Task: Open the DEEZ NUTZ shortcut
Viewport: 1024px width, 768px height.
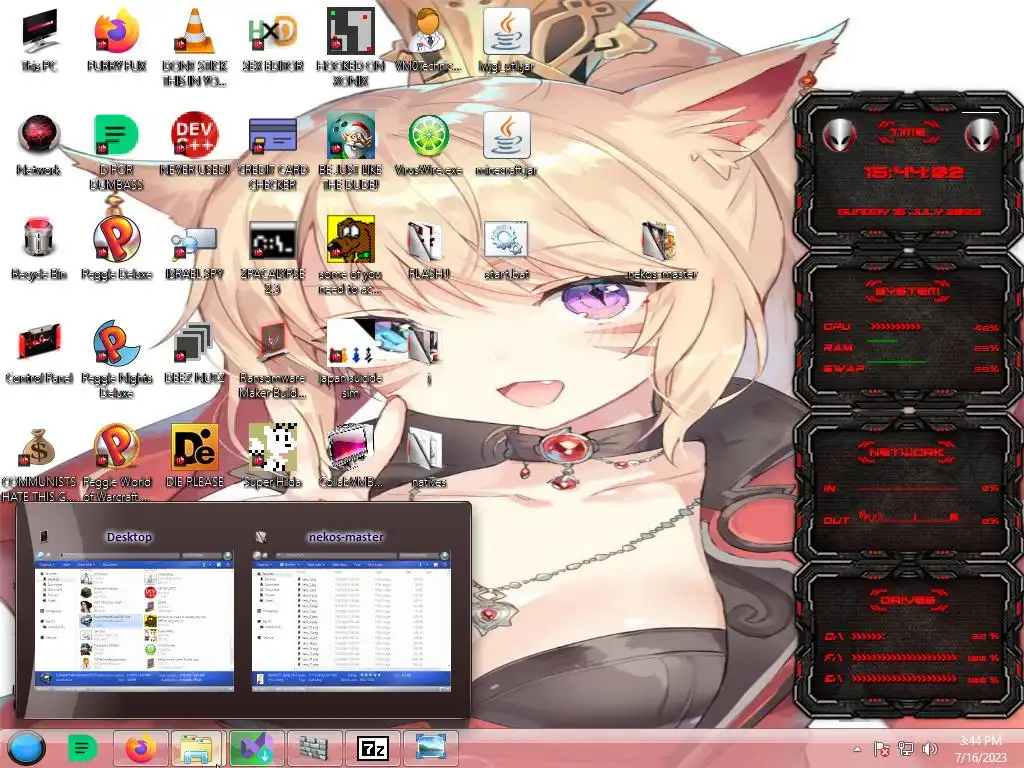Action: pyautogui.click(x=195, y=353)
